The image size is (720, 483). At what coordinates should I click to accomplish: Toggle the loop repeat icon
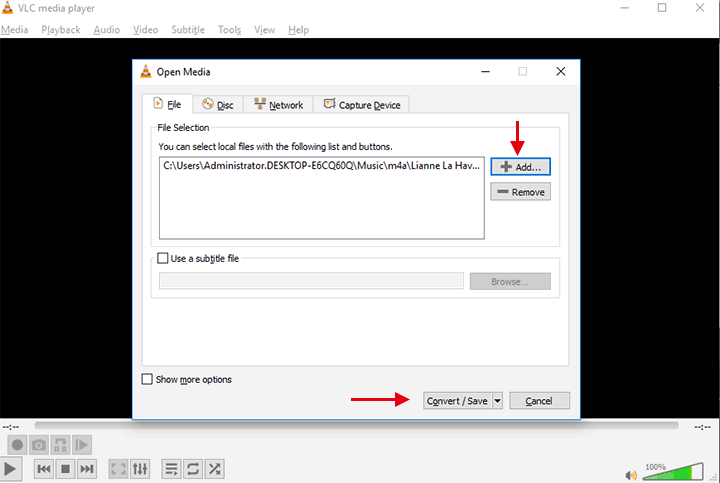coord(193,469)
